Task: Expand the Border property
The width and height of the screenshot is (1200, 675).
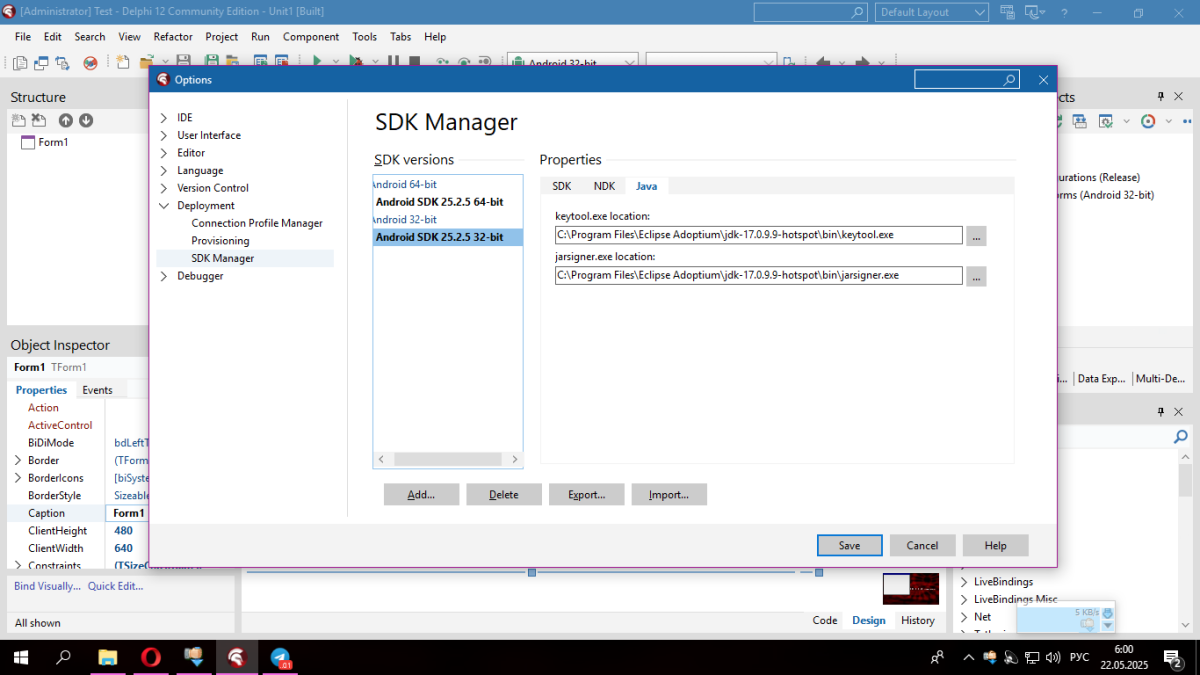Action: 18,461
